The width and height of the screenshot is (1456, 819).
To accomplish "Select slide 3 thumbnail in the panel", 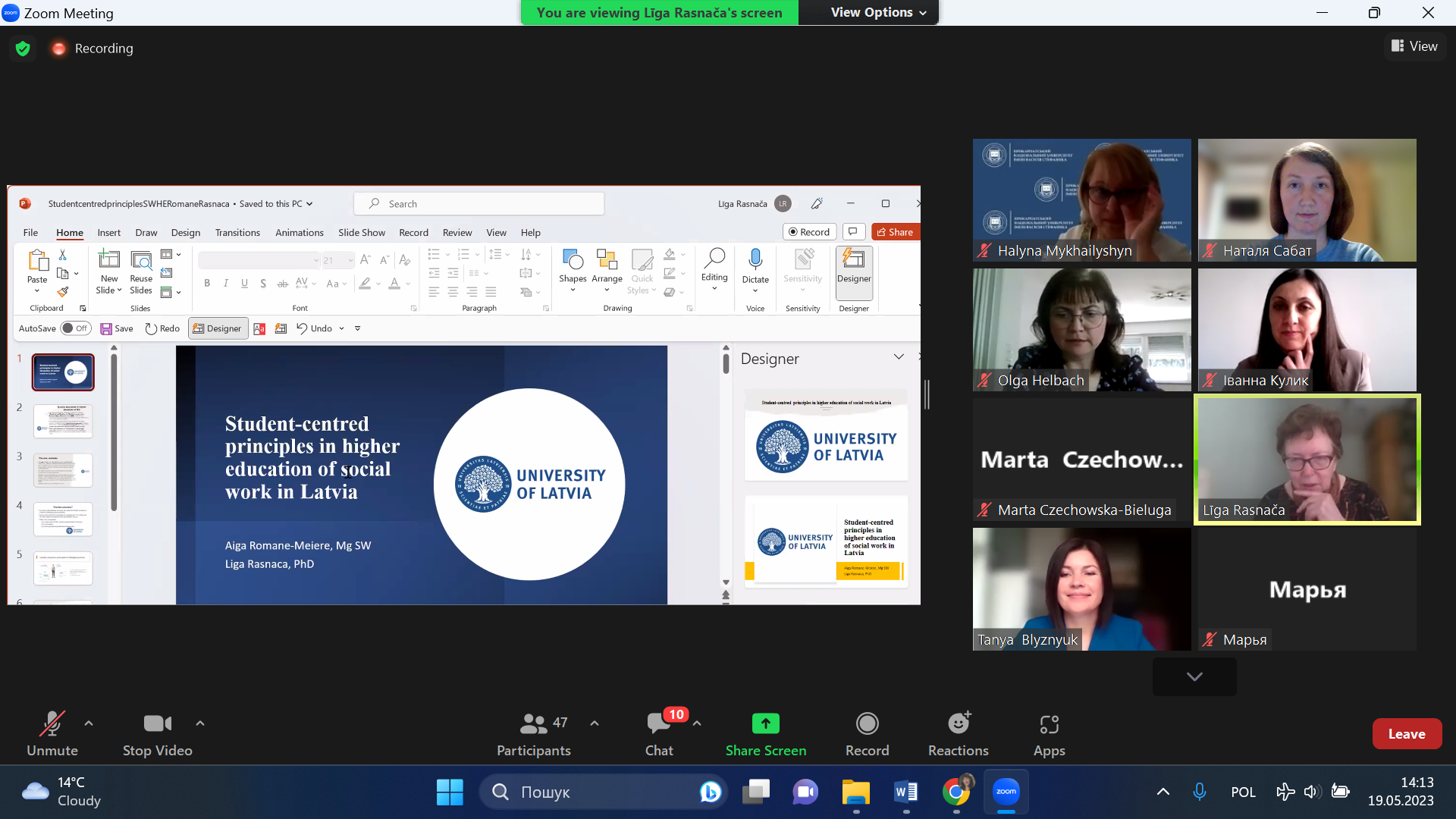I will [x=63, y=470].
